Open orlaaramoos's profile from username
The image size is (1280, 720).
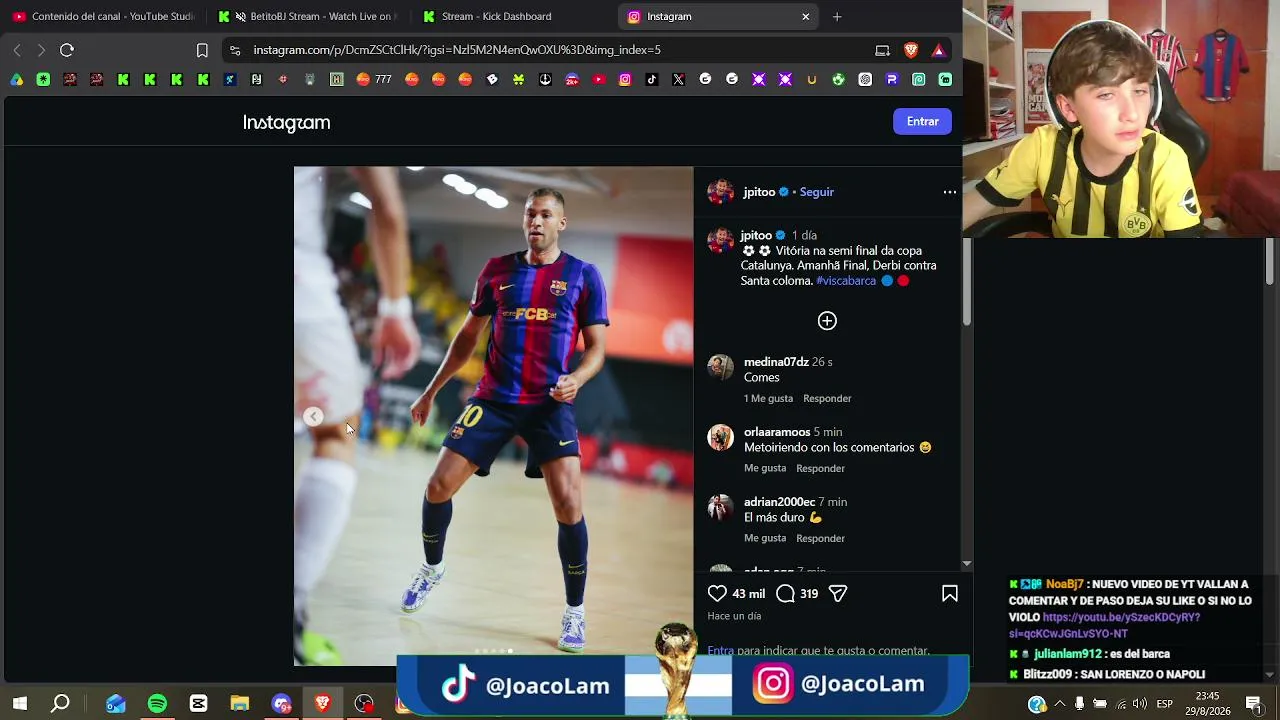pos(777,432)
